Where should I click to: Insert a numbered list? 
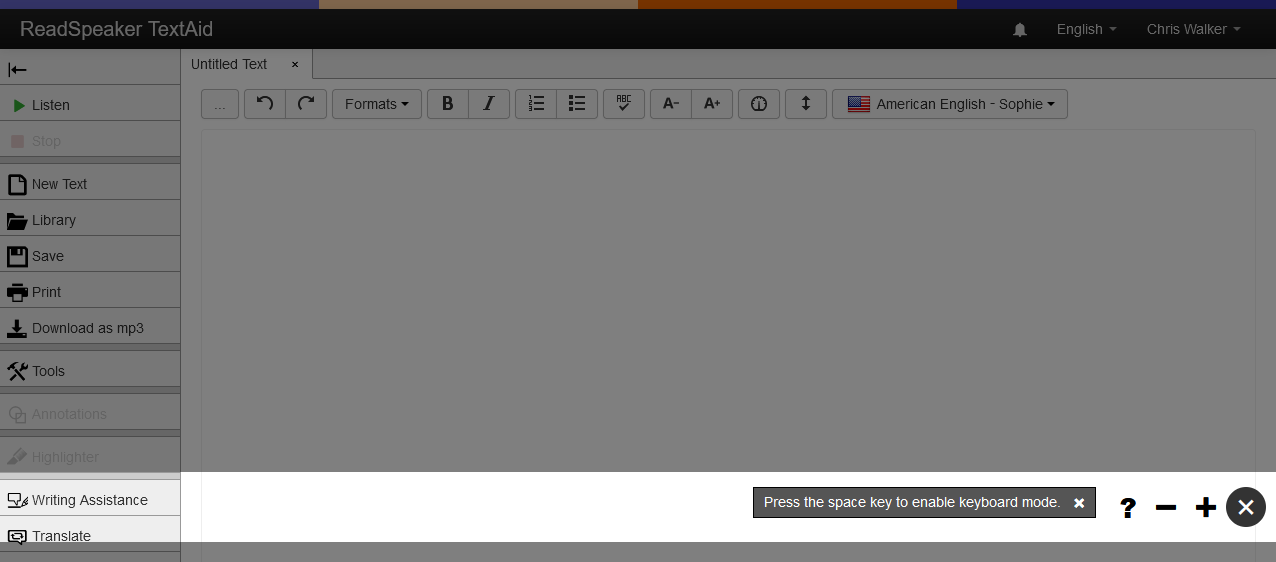pyautogui.click(x=536, y=104)
